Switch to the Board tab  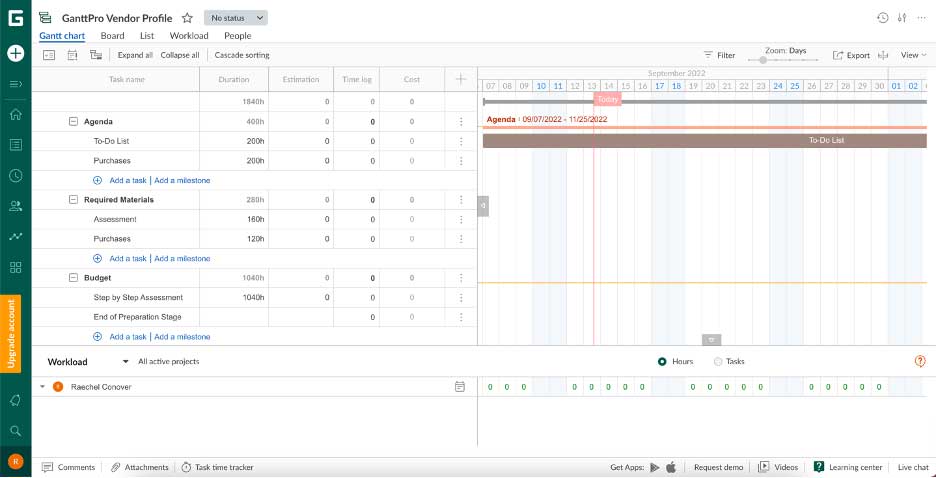click(x=112, y=36)
